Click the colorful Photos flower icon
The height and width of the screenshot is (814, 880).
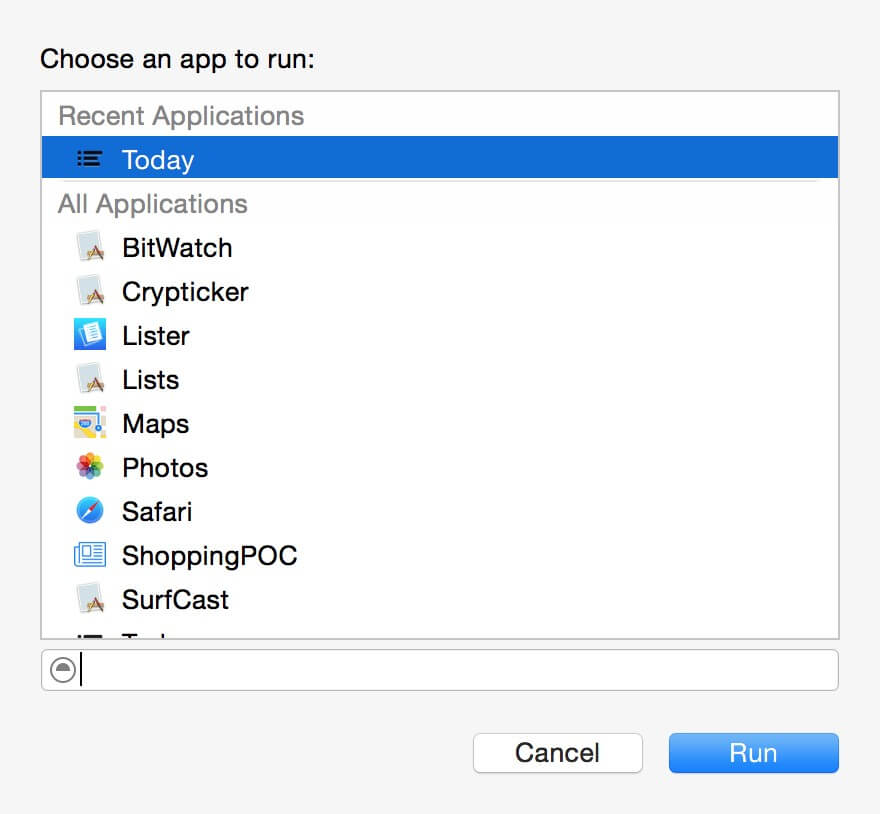coord(90,467)
